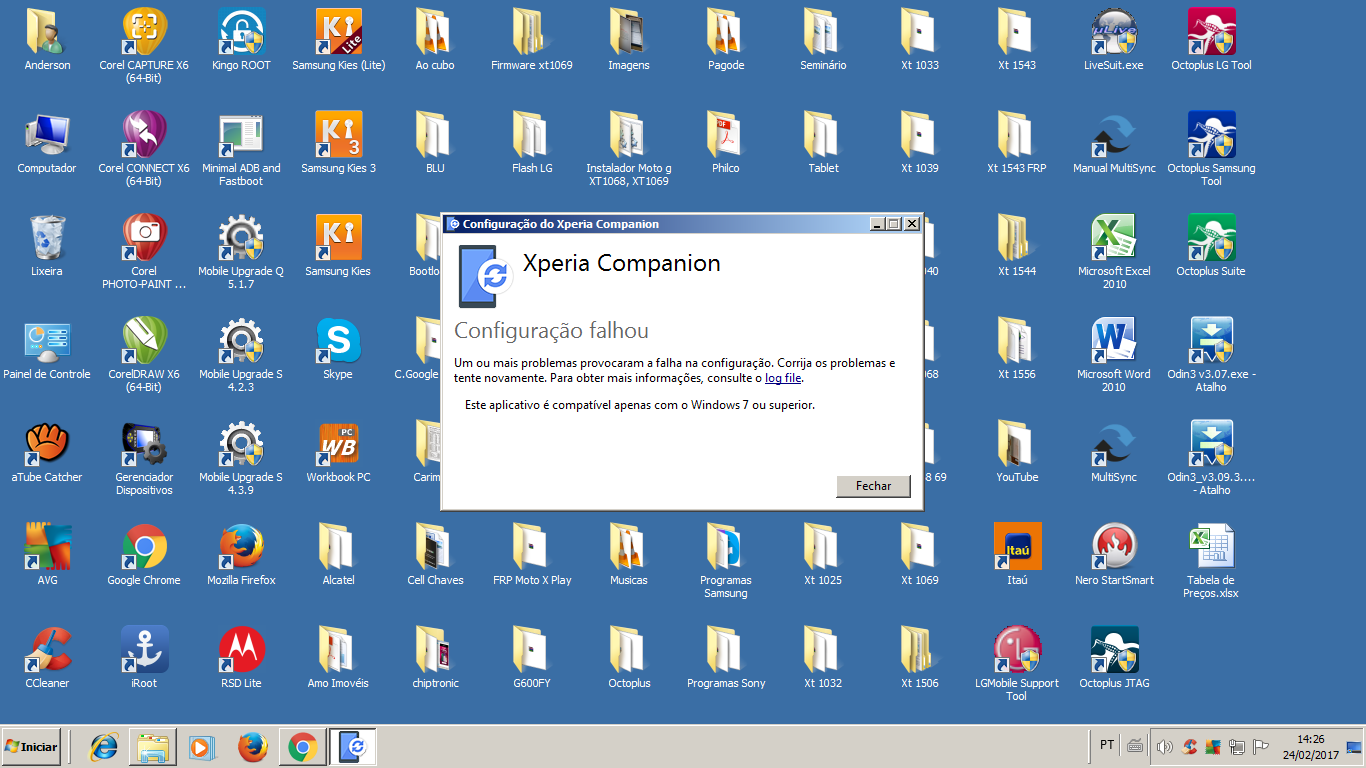Open Windows Explorer from the taskbar

(153, 747)
